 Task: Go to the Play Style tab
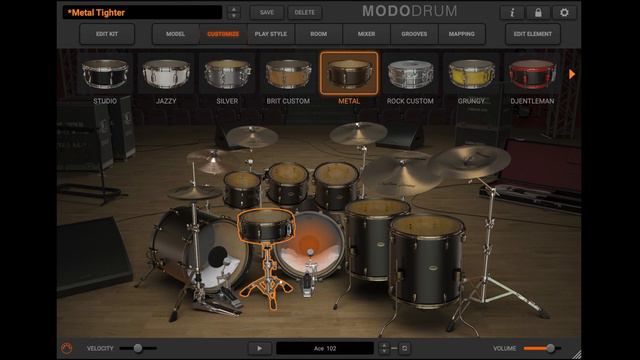click(x=271, y=34)
